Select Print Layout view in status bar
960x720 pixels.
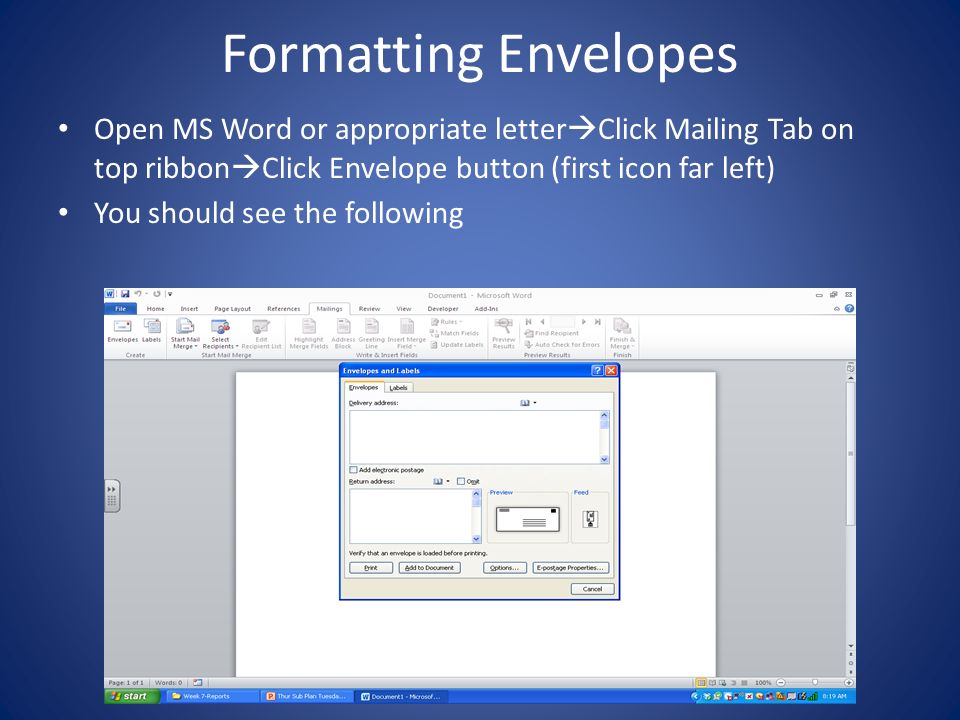702,682
